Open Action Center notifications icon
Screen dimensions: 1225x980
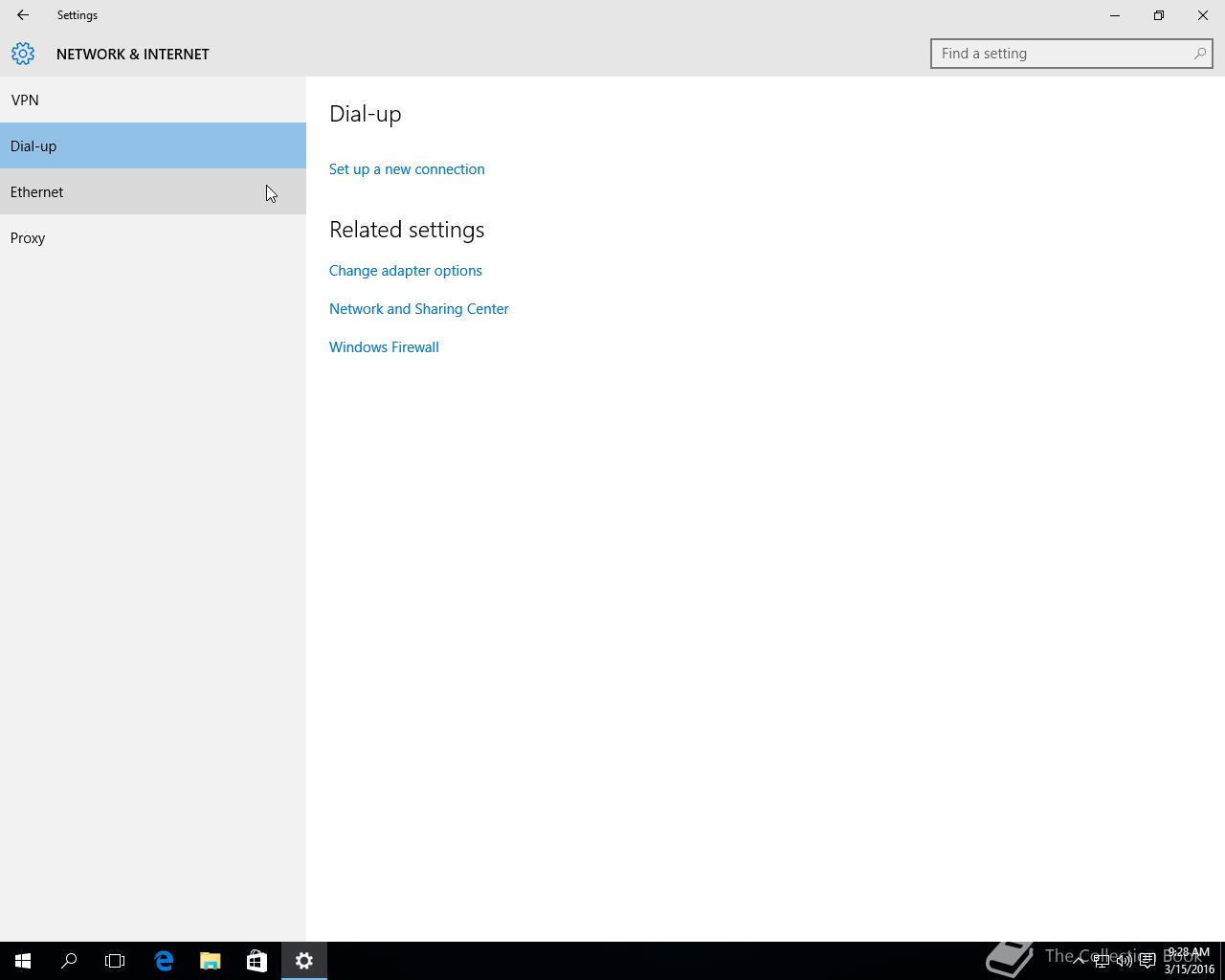[x=1147, y=961]
